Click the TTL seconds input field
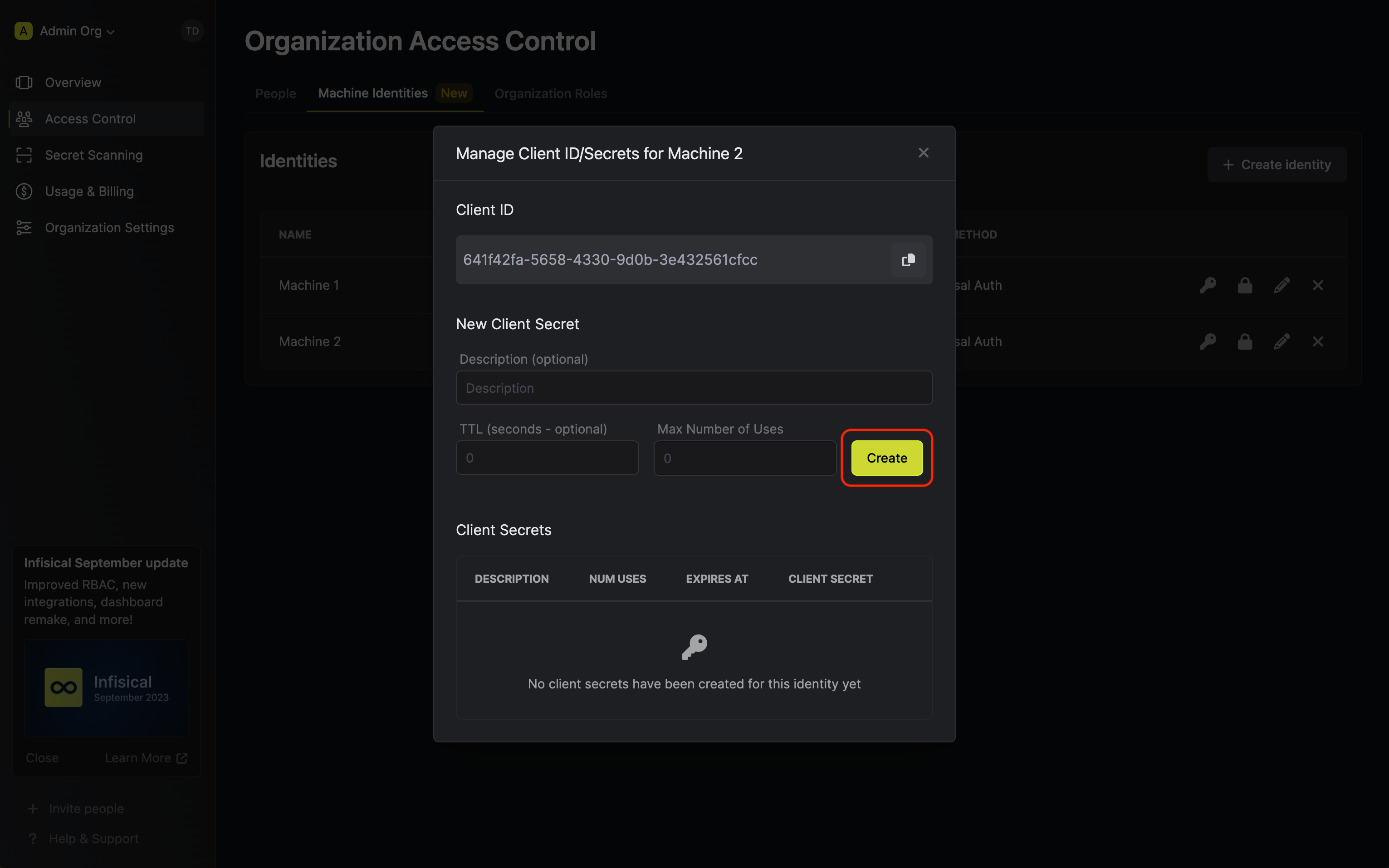This screenshot has height=868, width=1389. point(547,458)
